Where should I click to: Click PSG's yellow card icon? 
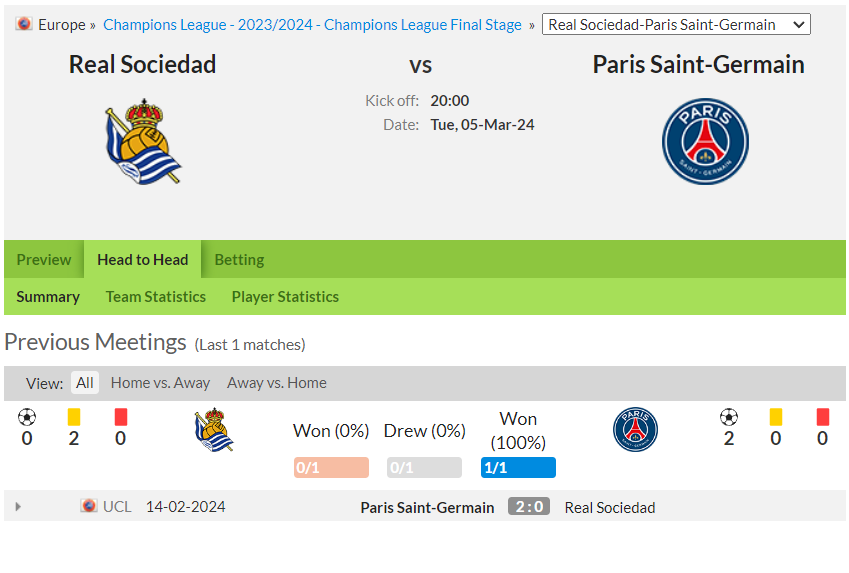pyautogui.click(x=775, y=417)
